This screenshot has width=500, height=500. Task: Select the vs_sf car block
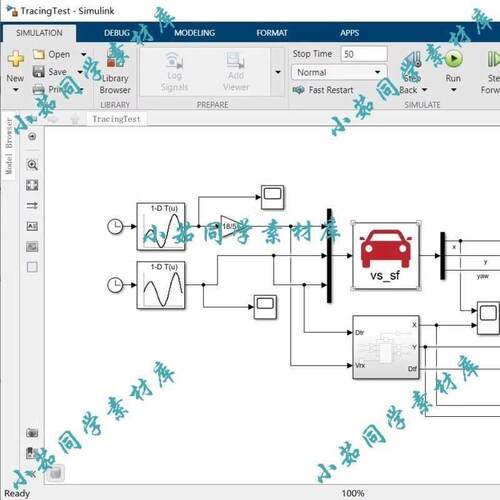(x=385, y=255)
